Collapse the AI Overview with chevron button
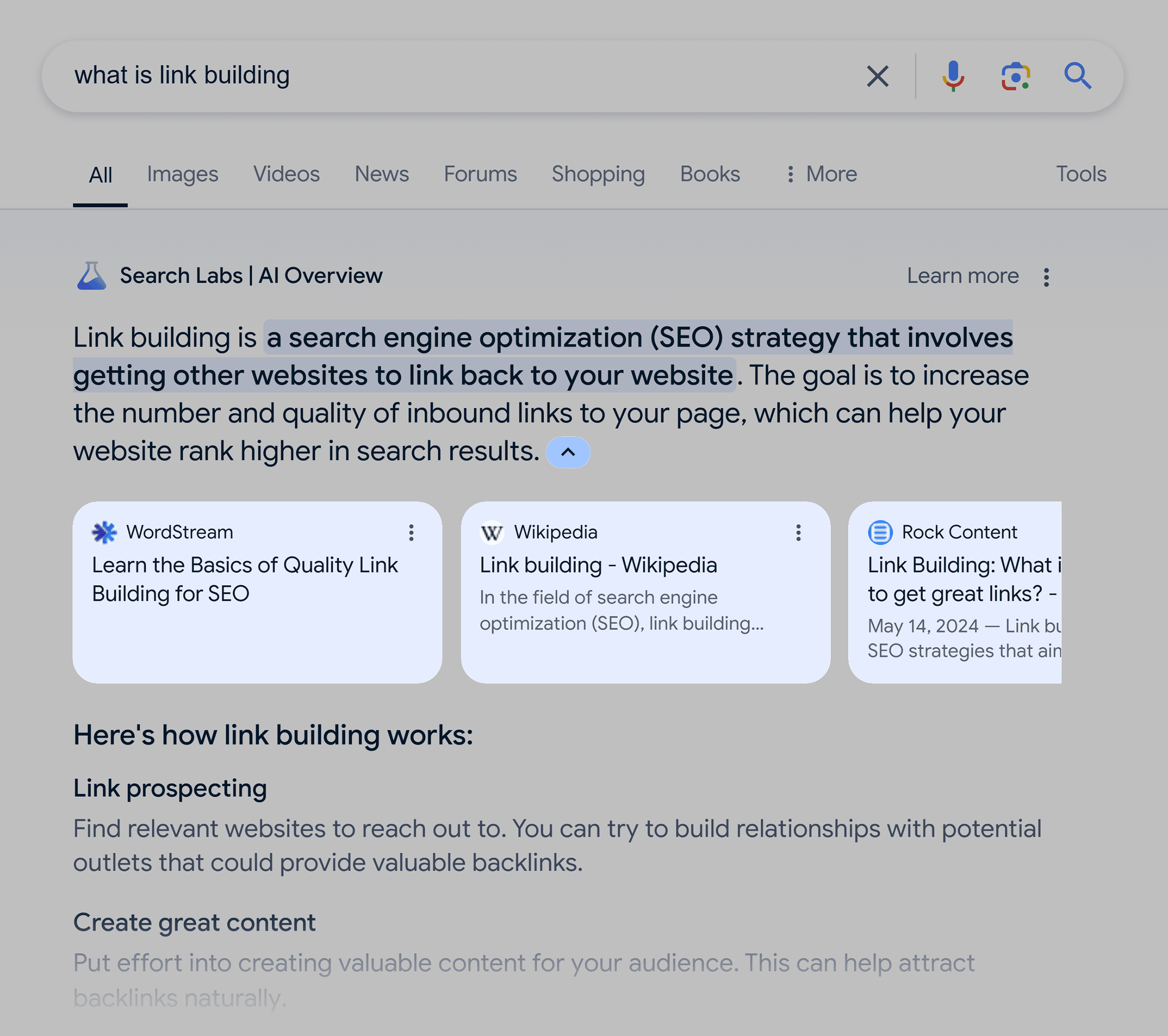Viewport: 1168px width, 1036px height. click(568, 452)
